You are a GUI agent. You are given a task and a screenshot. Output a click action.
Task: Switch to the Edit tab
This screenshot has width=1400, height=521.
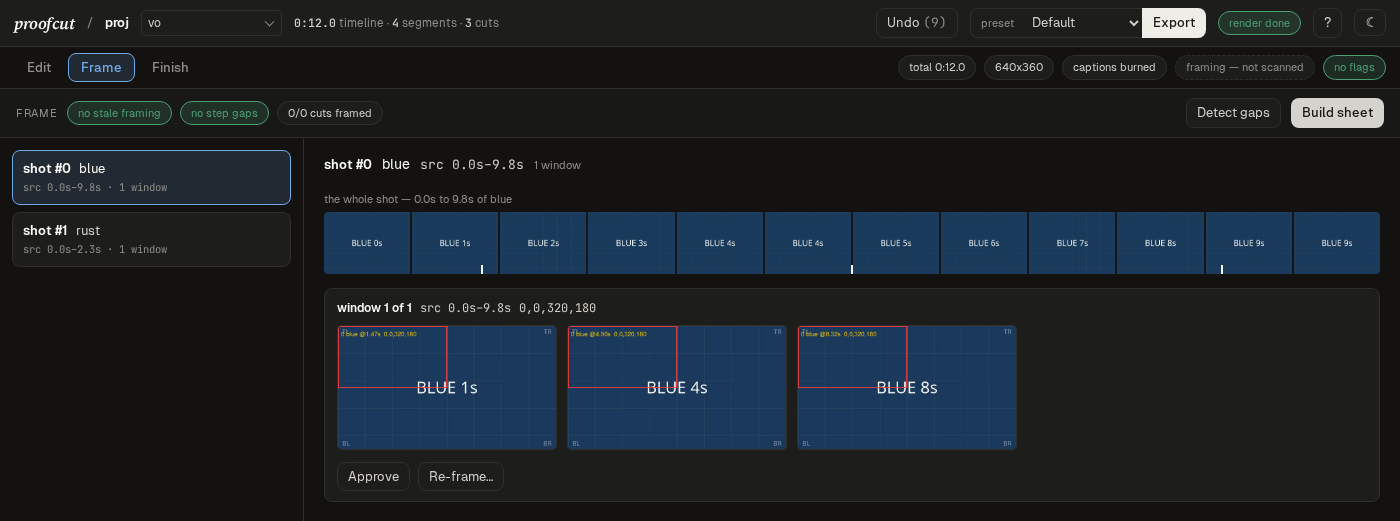39,67
